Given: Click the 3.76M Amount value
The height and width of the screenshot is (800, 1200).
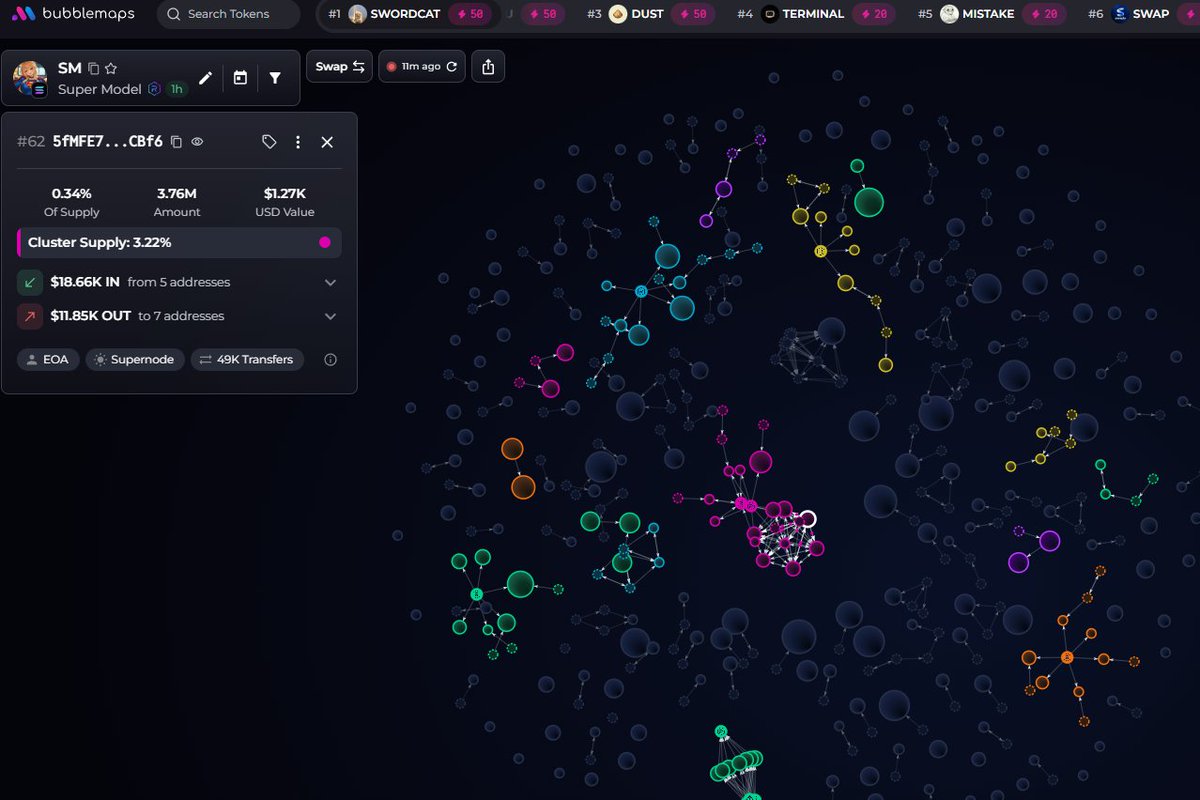Looking at the screenshot, I should 177,193.
